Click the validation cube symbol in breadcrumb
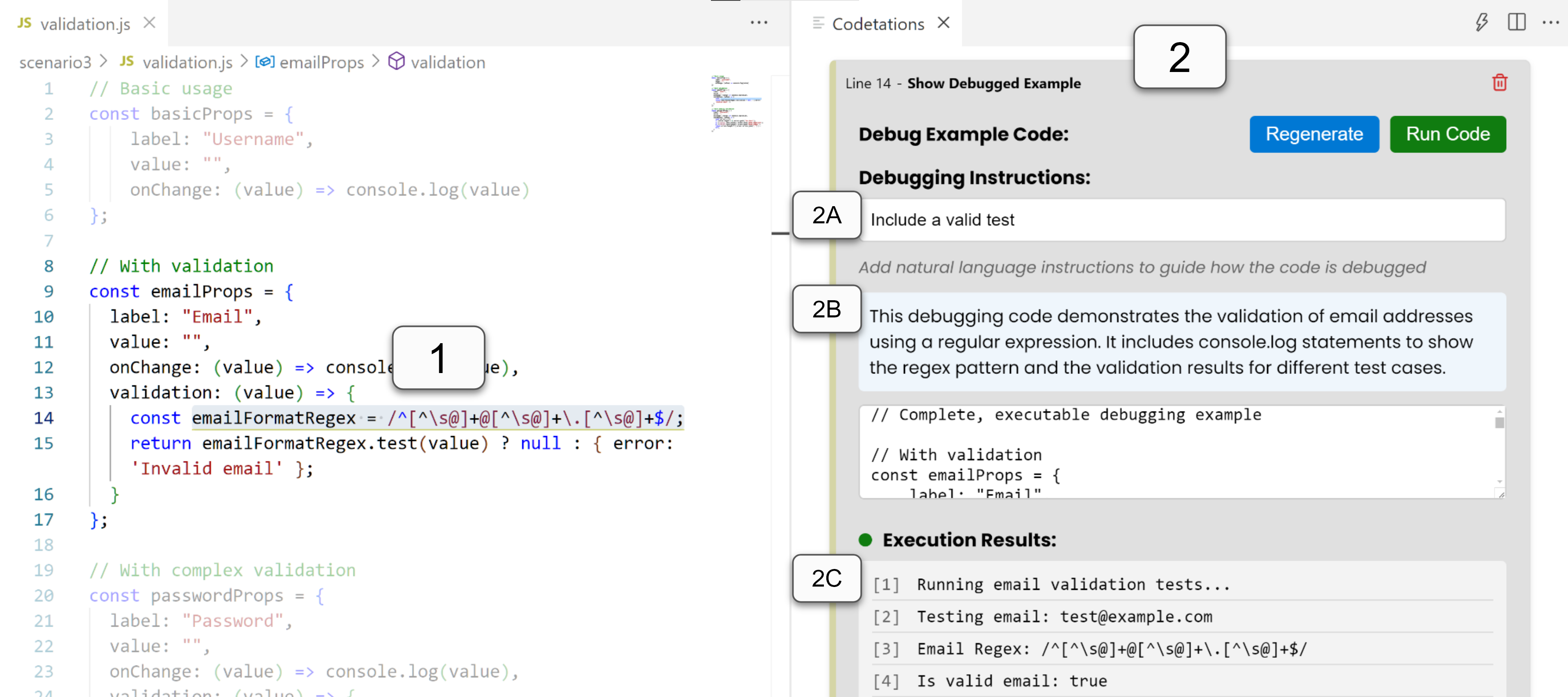This screenshot has width=1568, height=697. (x=396, y=61)
